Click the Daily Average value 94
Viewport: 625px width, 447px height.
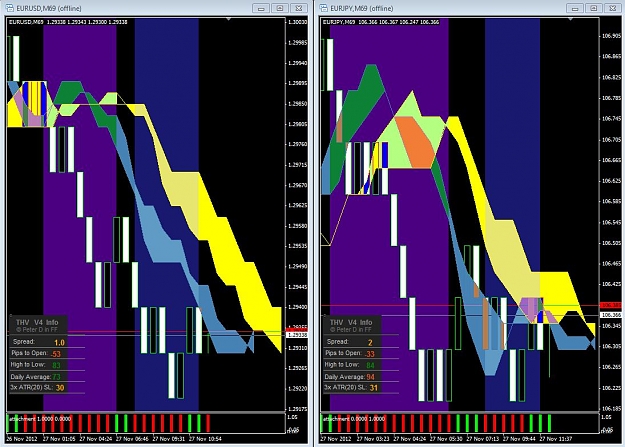[370, 376]
